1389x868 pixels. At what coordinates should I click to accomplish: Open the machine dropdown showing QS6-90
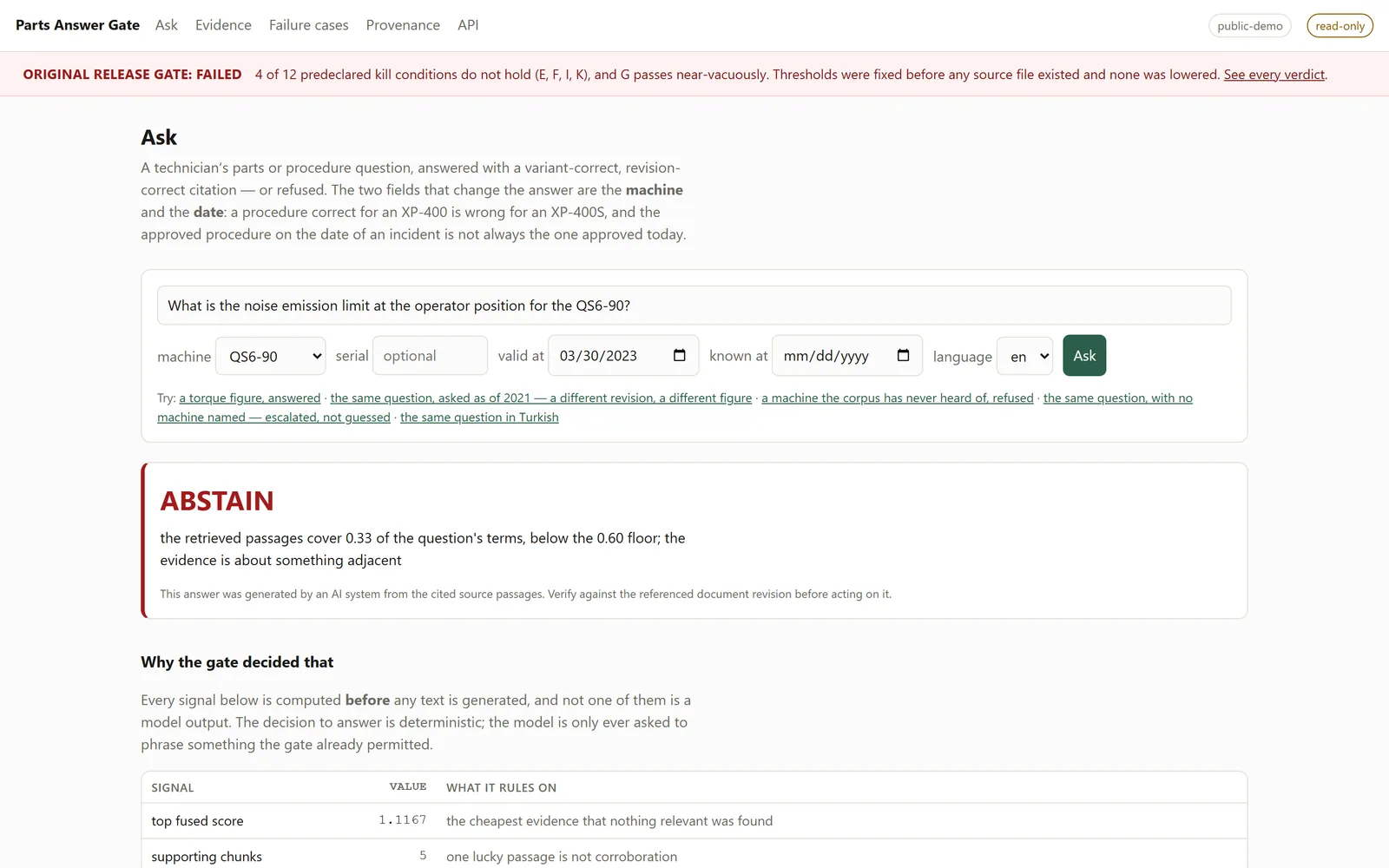[x=271, y=356]
